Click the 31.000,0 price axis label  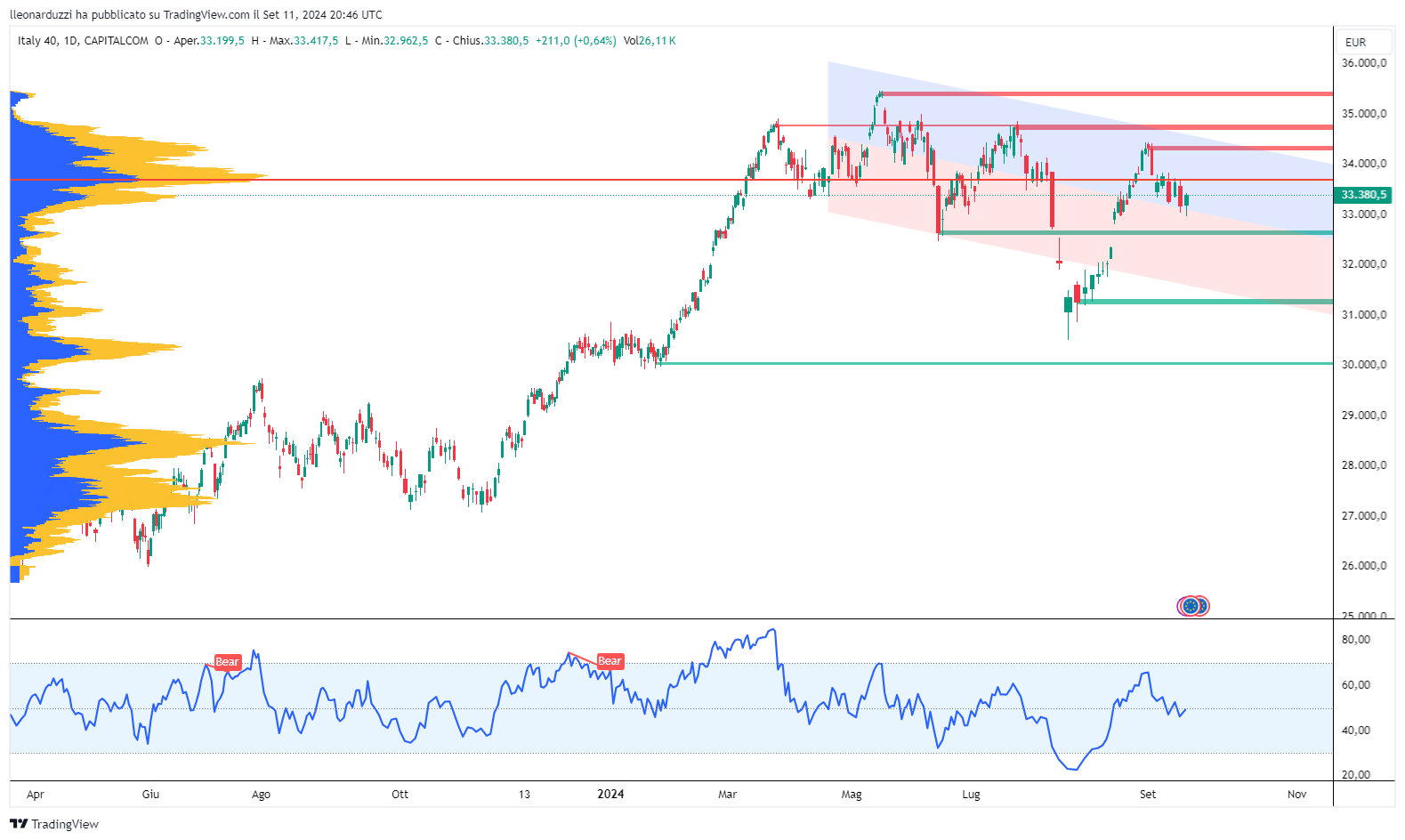1364,315
